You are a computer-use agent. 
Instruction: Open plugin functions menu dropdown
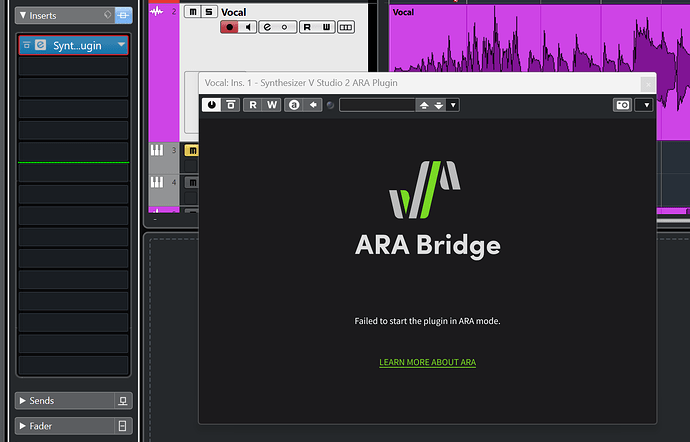click(644, 105)
